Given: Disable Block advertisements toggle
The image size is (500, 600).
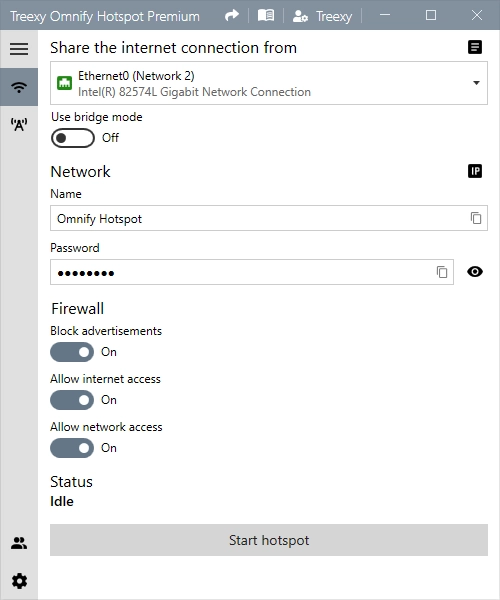Looking at the screenshot, I should [x=72, y=352].
